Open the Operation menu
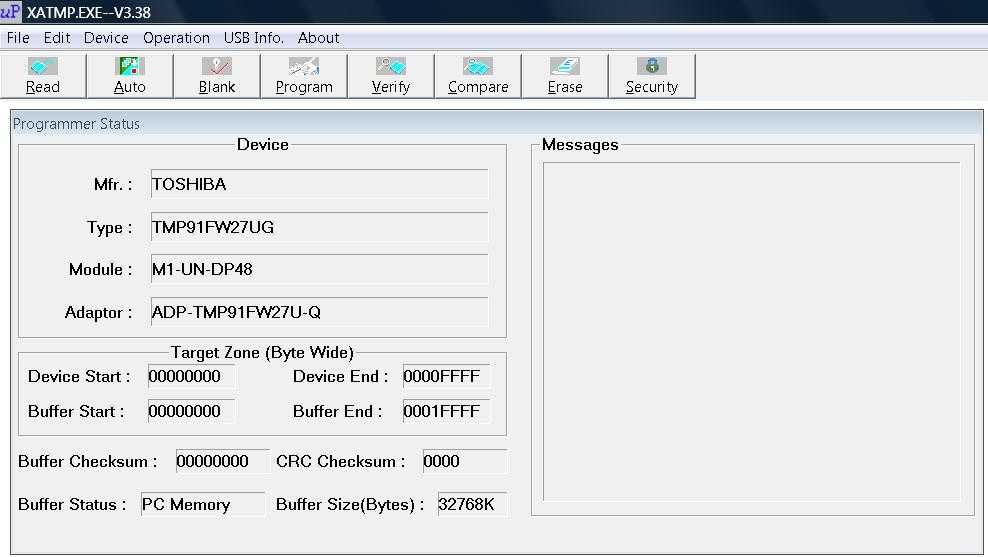Image resolution: width=988 pixels, height=557 pixels. pos(176,38)
